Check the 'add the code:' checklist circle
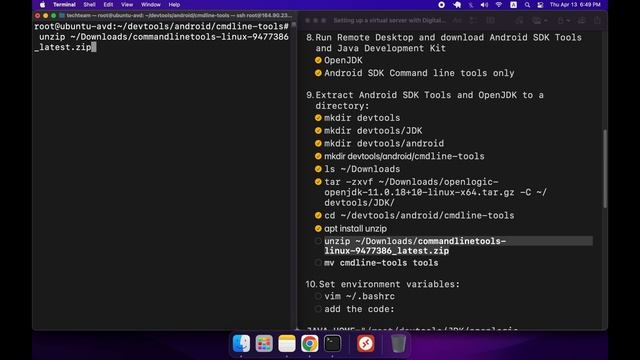The width and height of the screenshot is (640, 360). click(x=318, y=309)
